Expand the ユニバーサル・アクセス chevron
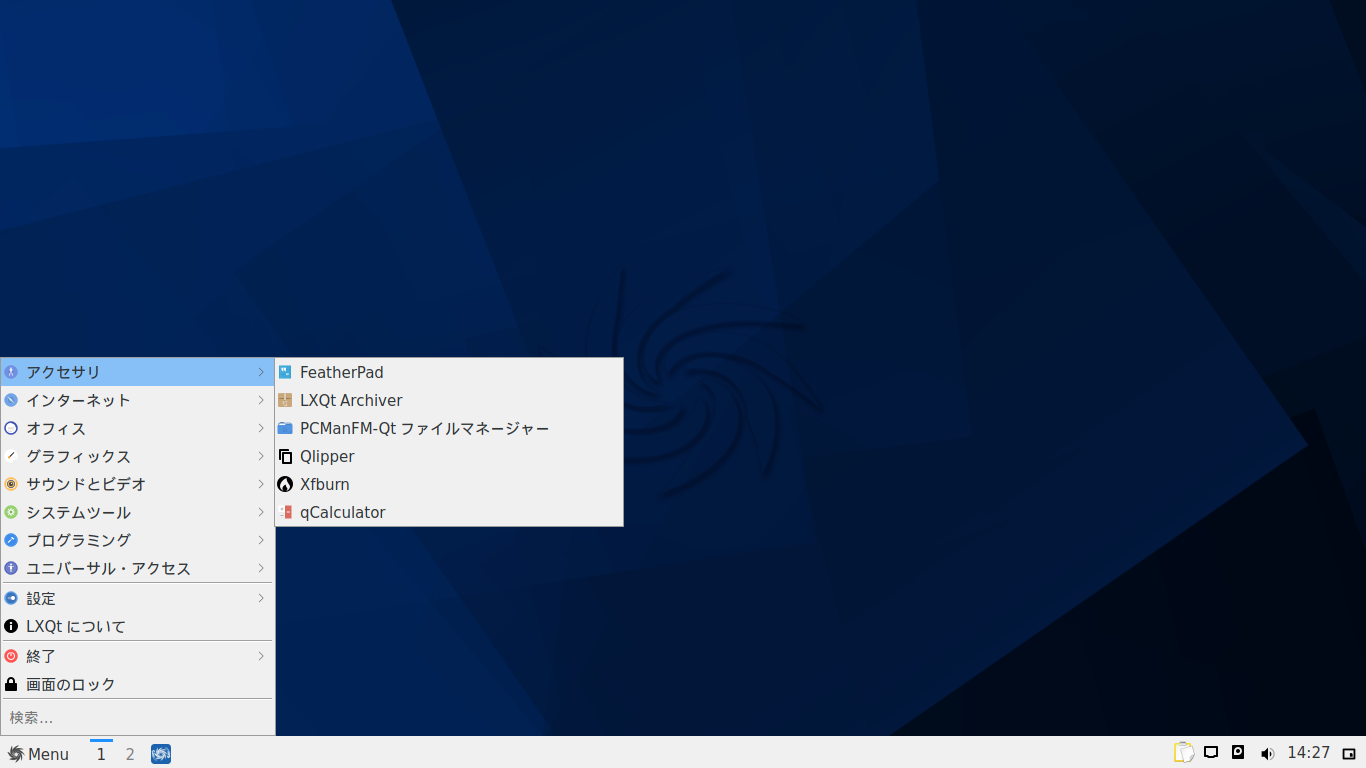This screenshot has height=768, width=1366. pos(261,568)
